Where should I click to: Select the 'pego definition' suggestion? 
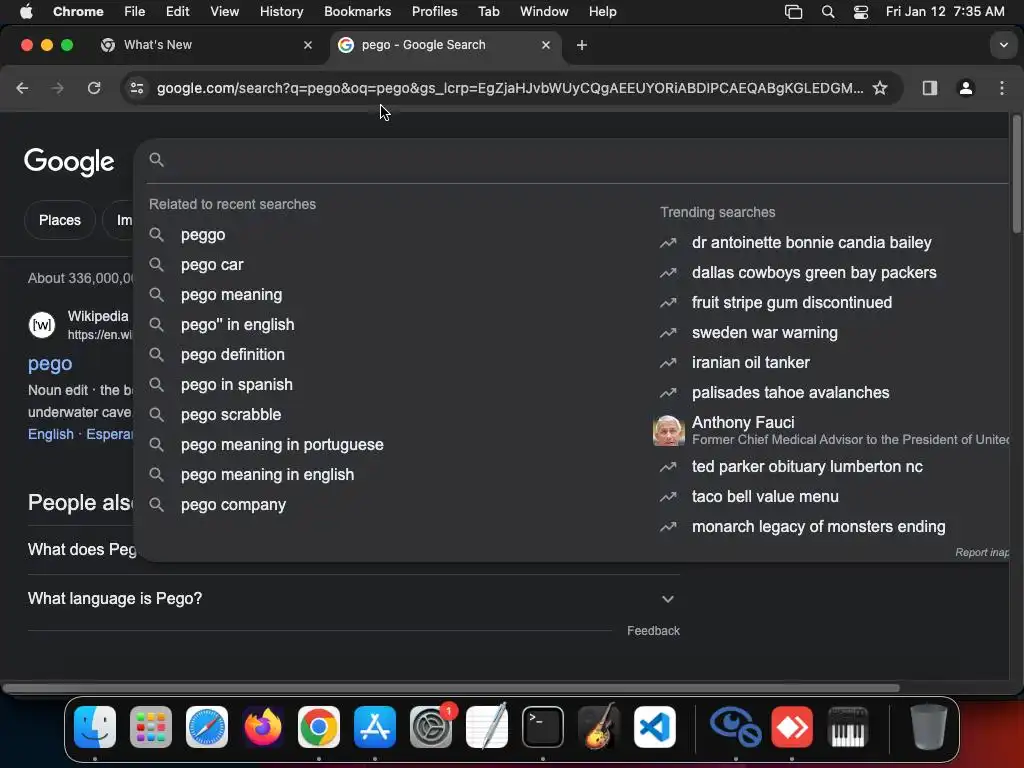(x=385, y=355)
